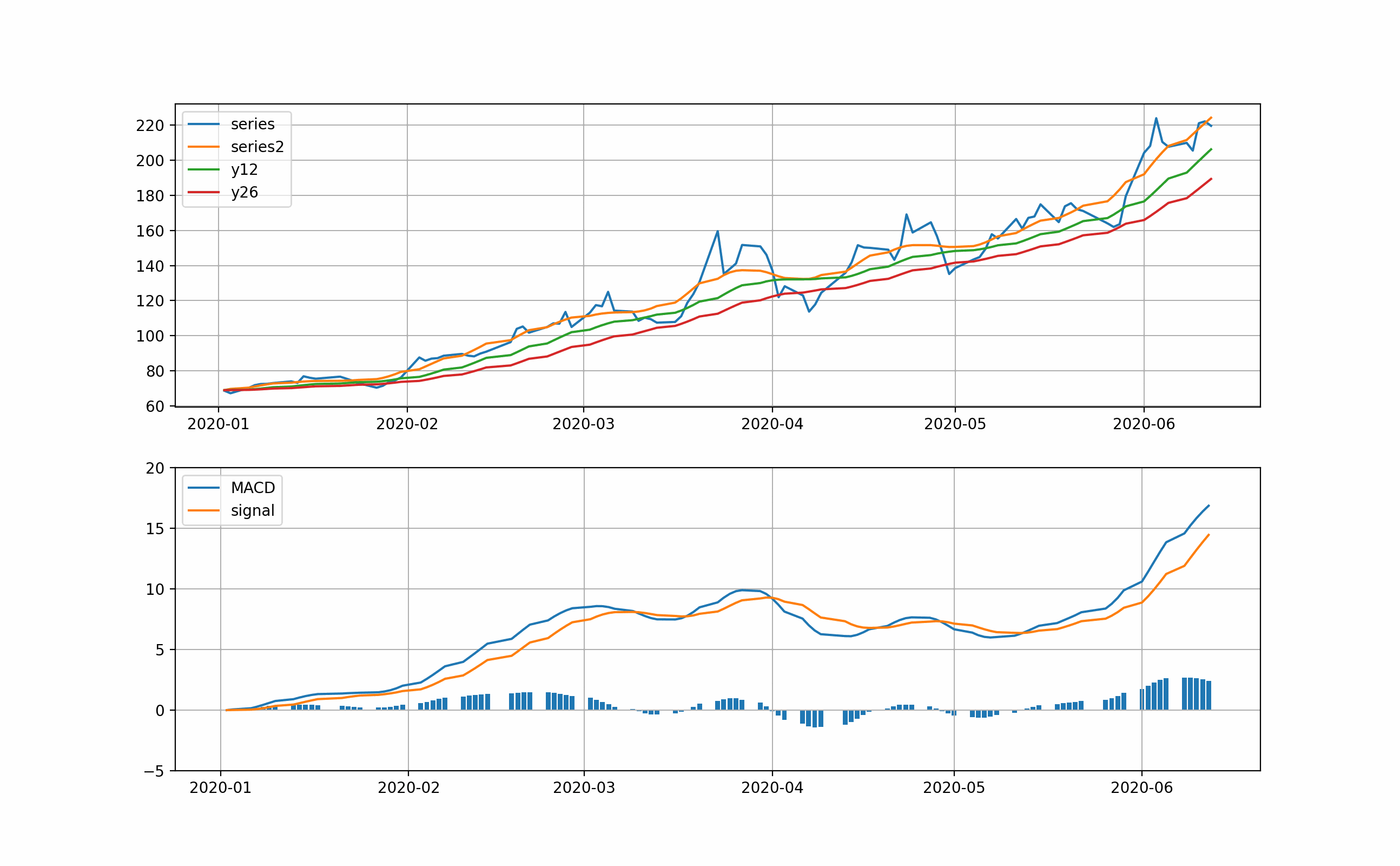Viewport: 1400px width, 866px height.
Task: Click the 'y26' legend entry
Action: [245, 193]
